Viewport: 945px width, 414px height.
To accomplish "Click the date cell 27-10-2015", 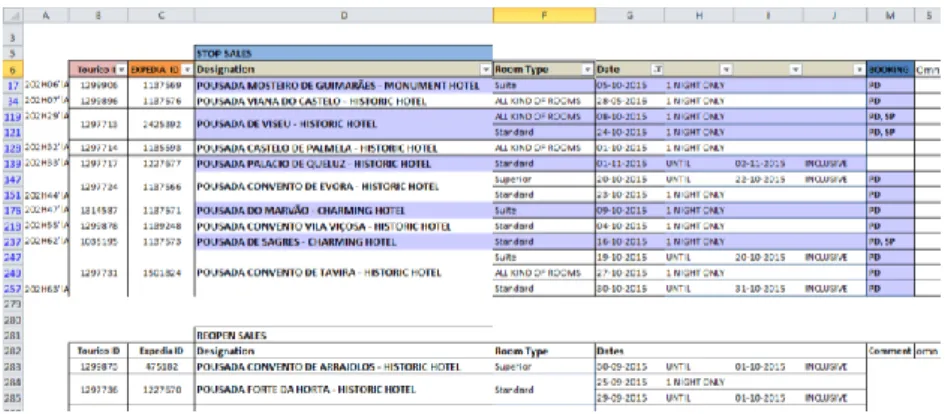I will 630,273.
